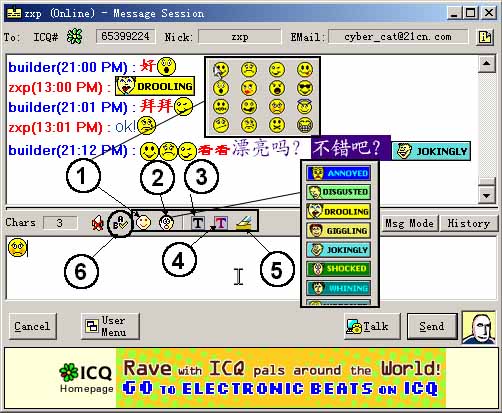Click the Electronic Beats banner ad
Image resolution: width=502 pixels, height=413 pixels.
point(281,378)
